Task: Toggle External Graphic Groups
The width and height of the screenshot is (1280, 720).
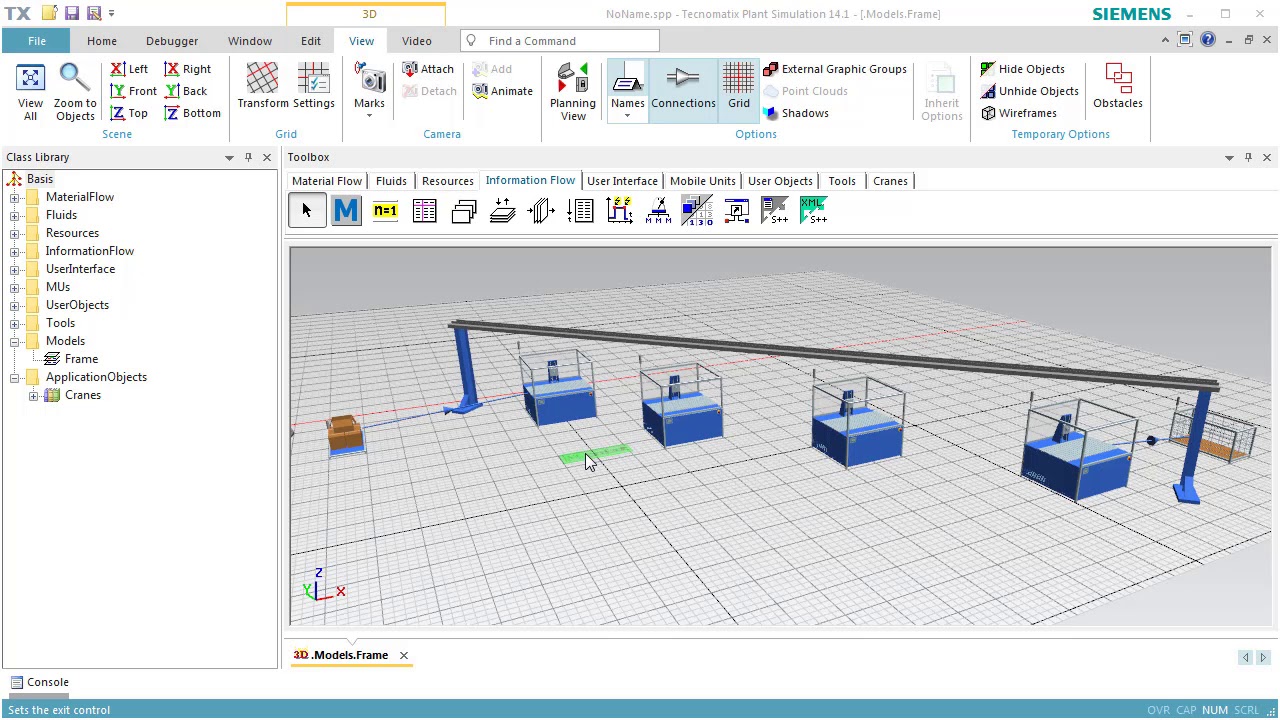Action: coord(835,69)
